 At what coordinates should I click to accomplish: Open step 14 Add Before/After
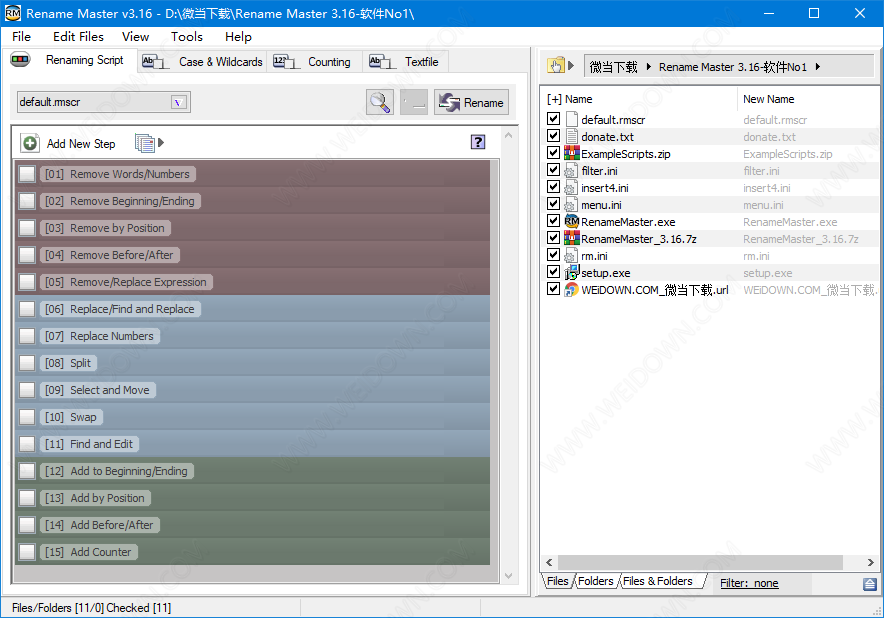100,525
